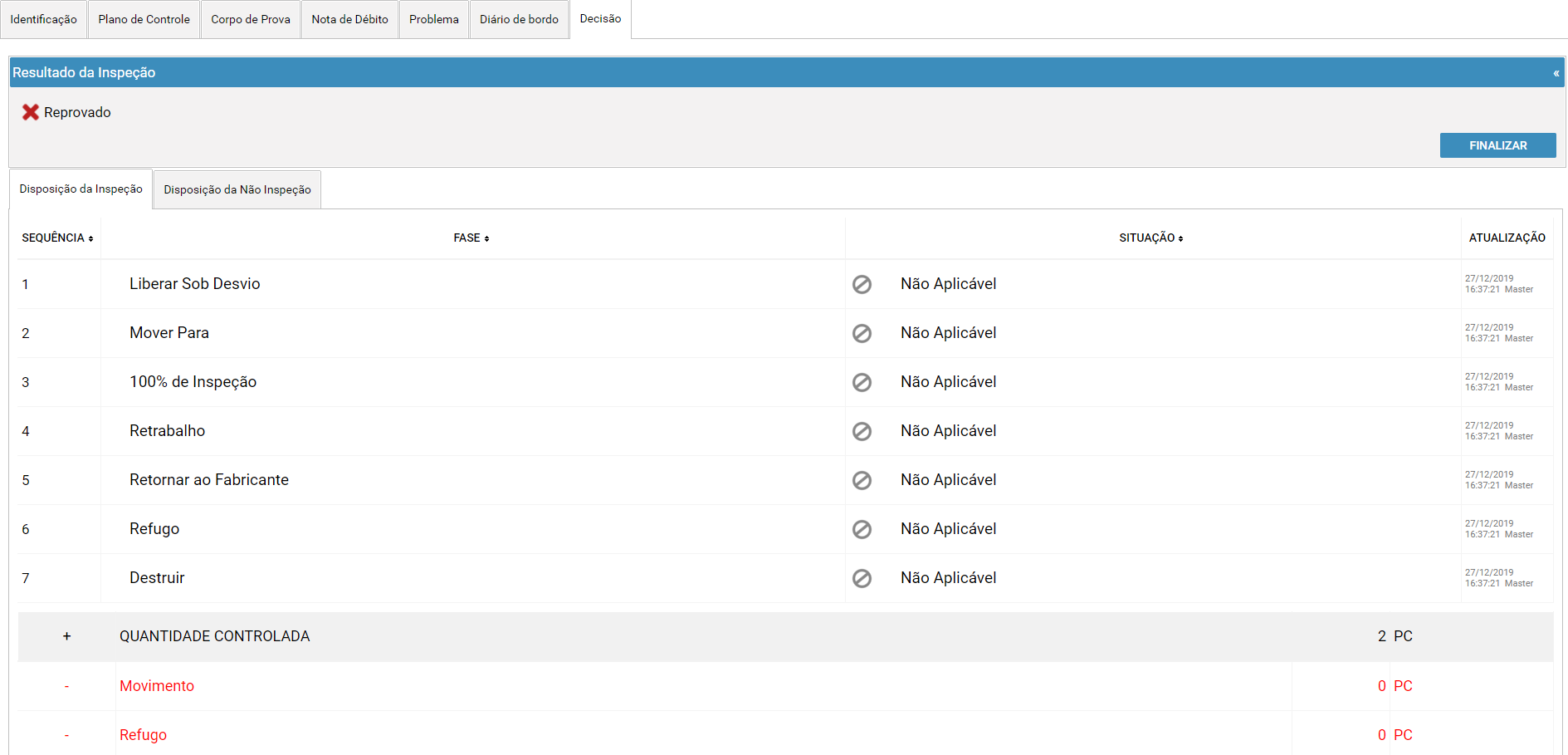Click the red Movimento entry
The image size is (1568, 755).
[157, 686]
